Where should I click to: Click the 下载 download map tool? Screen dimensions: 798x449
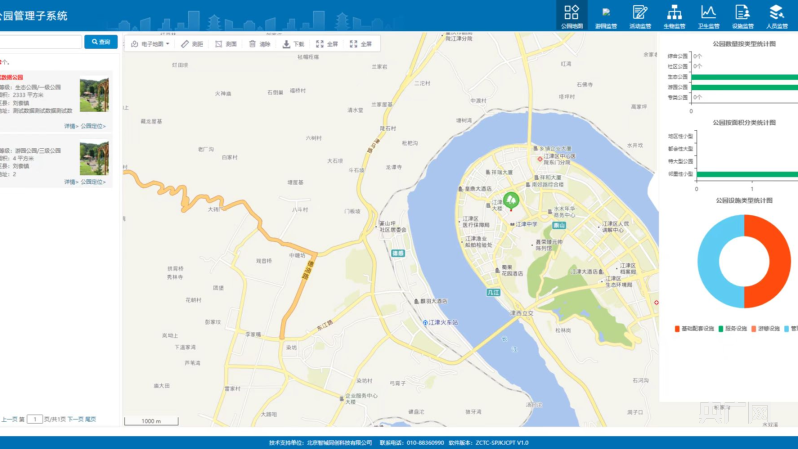click(293, 44)
